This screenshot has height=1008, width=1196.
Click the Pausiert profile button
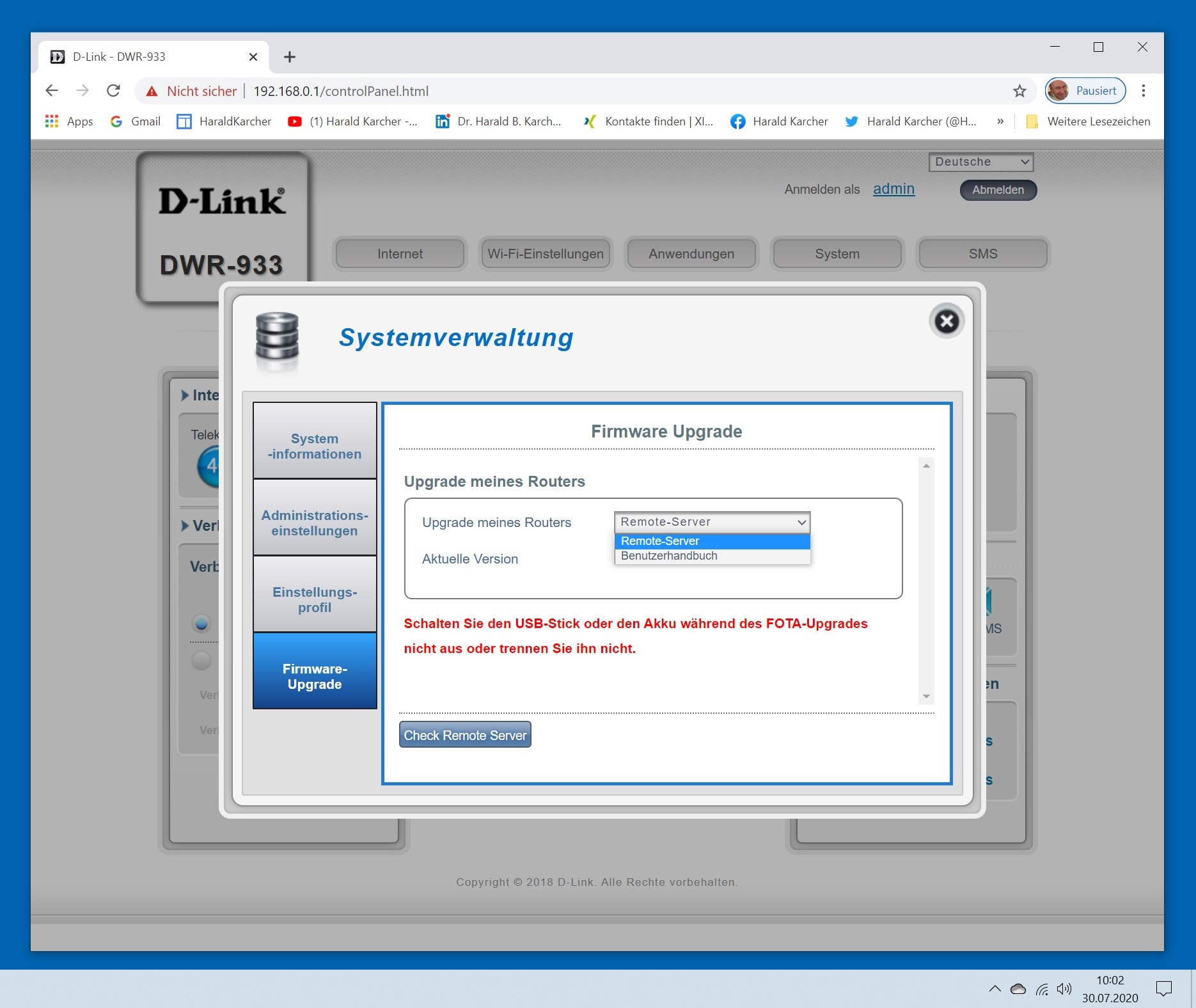tap(1085, 91)
